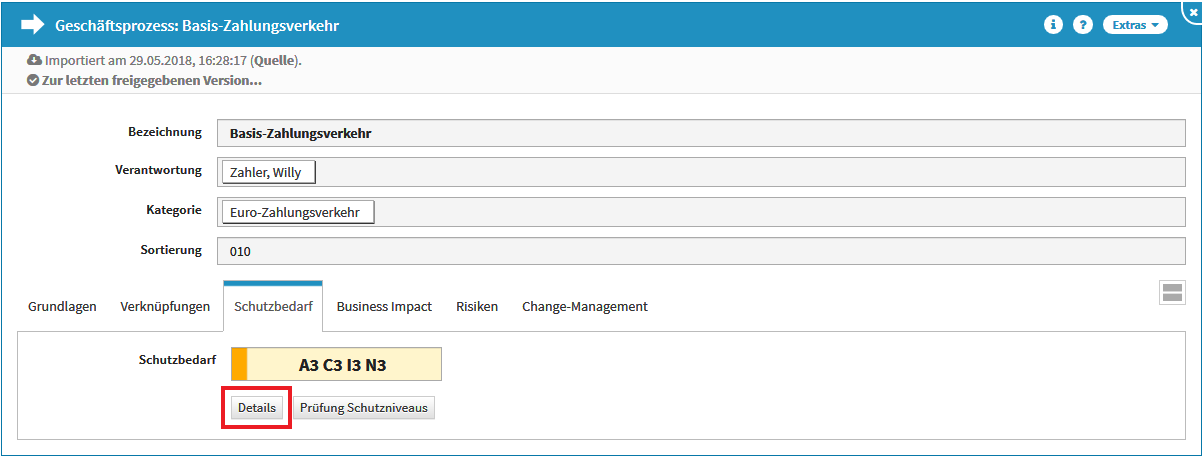Open the Verknüpfungen tab
This screenshot has width=1203, height=456.
(165, 307)
